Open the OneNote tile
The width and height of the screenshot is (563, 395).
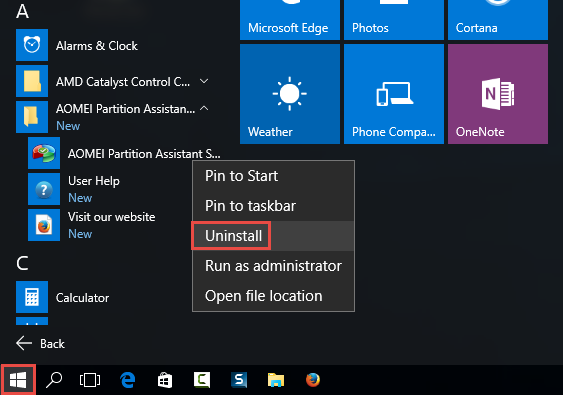point(498,94)
